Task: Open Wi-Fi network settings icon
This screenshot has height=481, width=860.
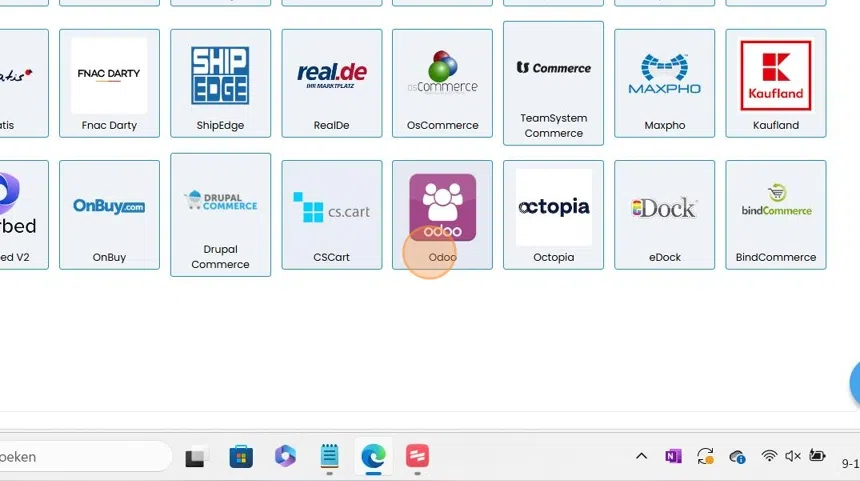Action: (x=769, y=456)
